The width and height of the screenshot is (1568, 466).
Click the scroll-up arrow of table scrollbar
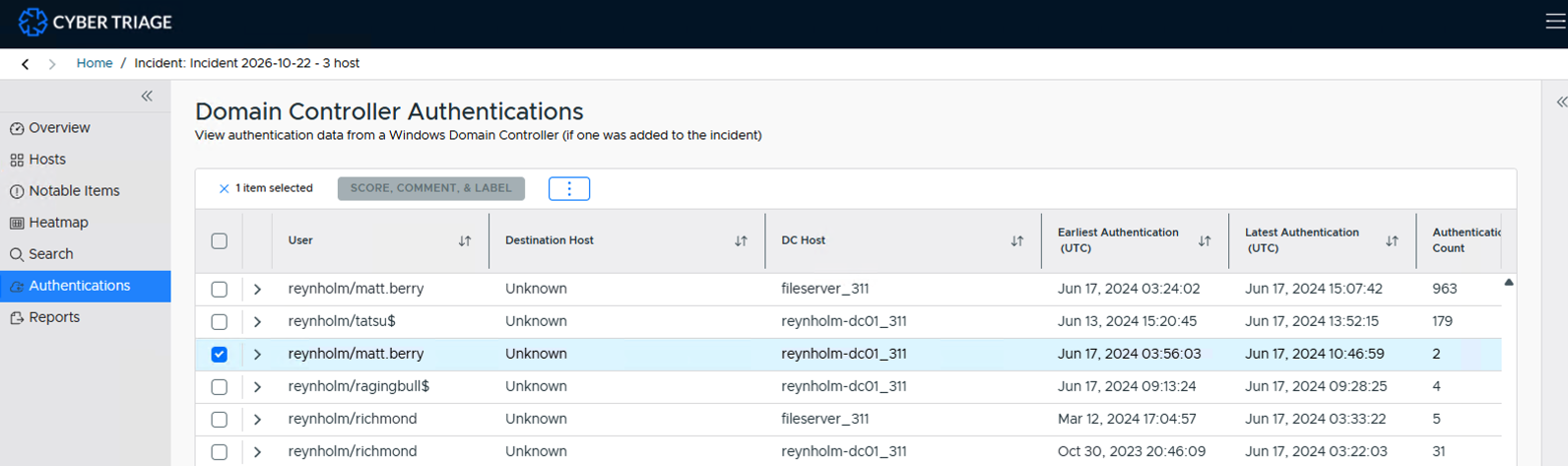click(x=1509, y=282)
